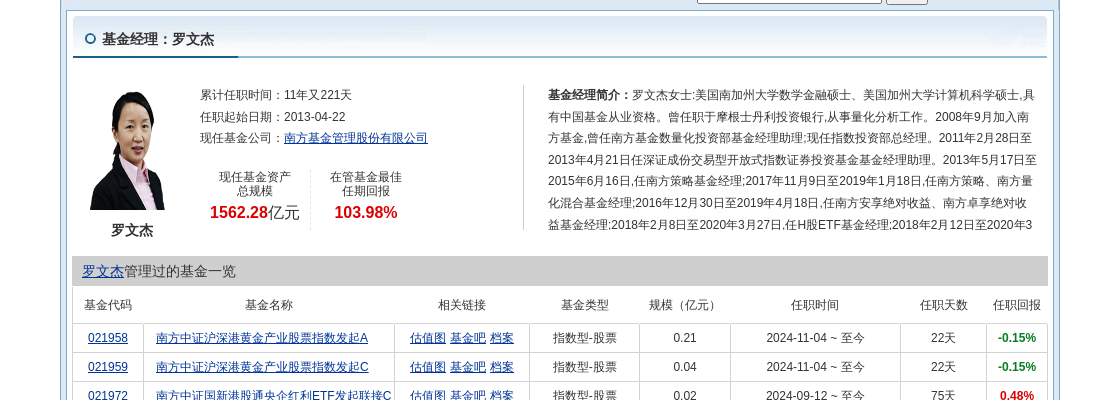Screen dimensions: 1120x400
Task: Open fund code 021959 link
Action: coord(108,367)
